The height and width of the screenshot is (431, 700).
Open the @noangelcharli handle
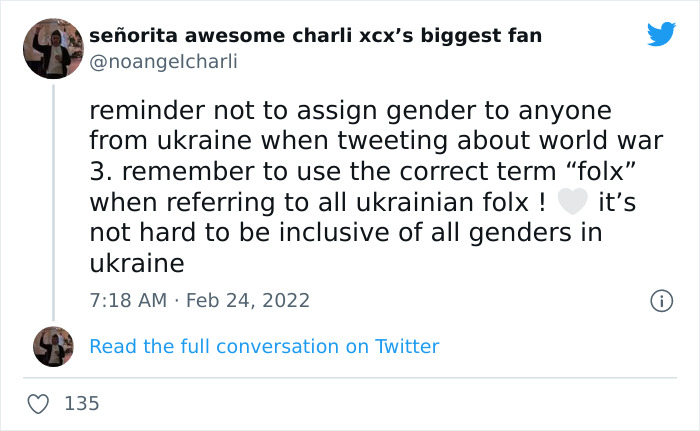click(164, 61)
